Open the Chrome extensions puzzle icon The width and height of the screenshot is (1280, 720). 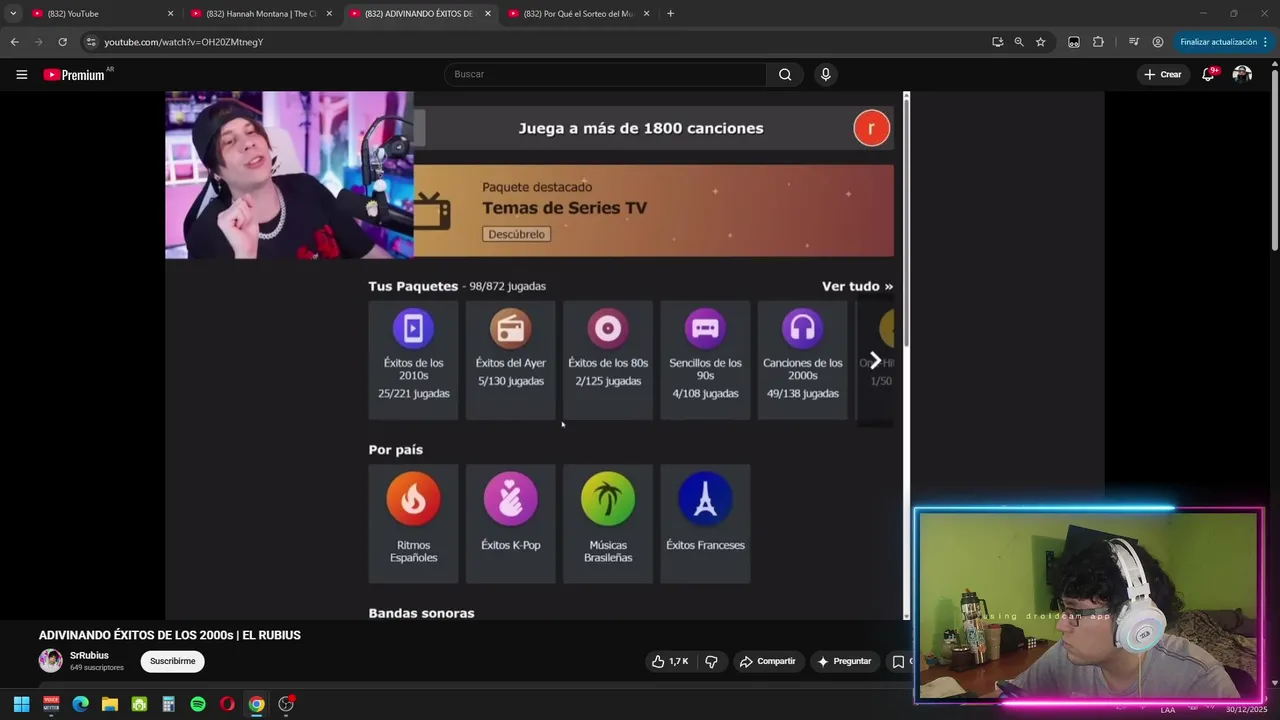(x=1098, y=42)
